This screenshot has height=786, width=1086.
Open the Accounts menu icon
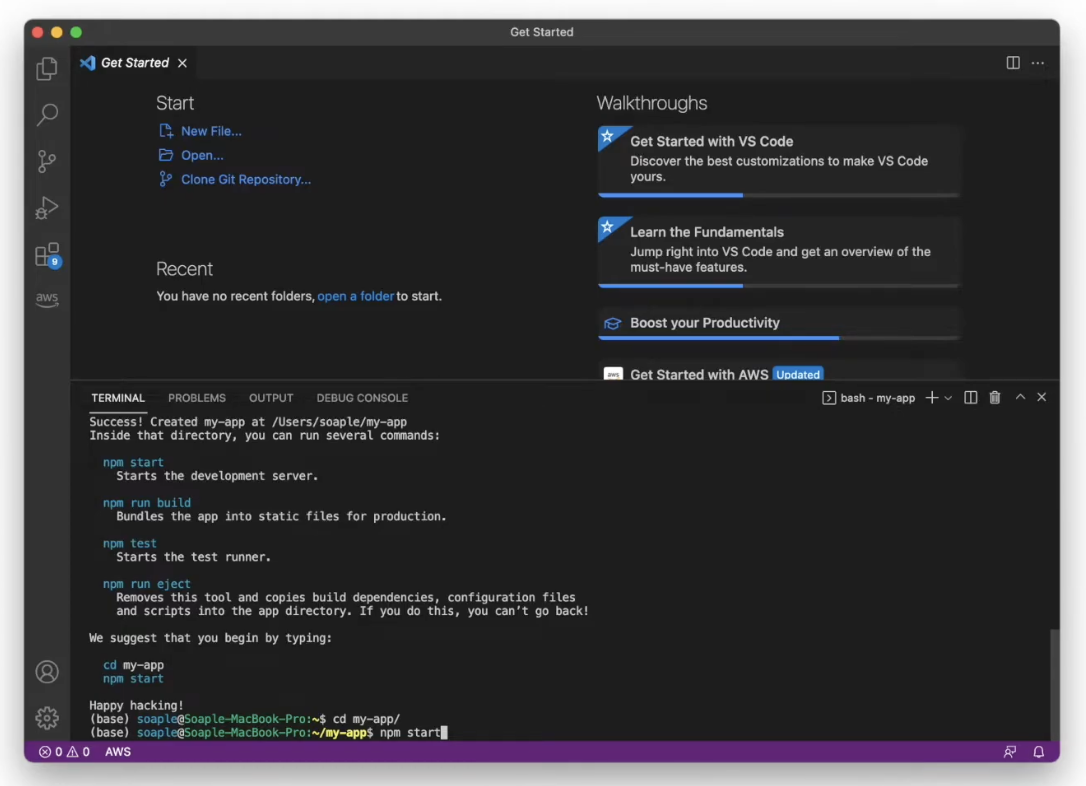point(47,672)
